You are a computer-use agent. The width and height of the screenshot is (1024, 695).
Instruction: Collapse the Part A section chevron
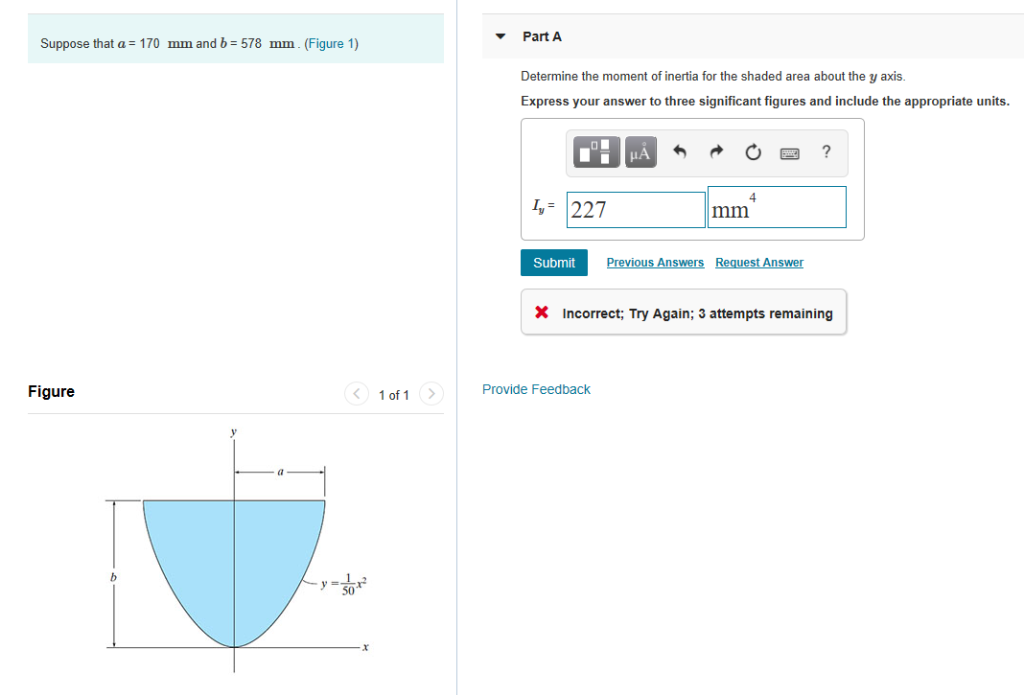point(500,35)
